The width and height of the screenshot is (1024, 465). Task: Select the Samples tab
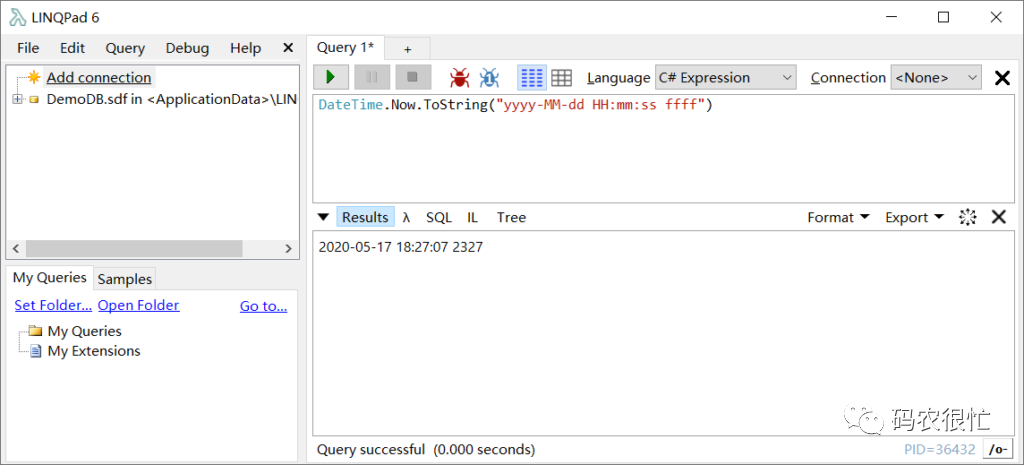point(125,279)
